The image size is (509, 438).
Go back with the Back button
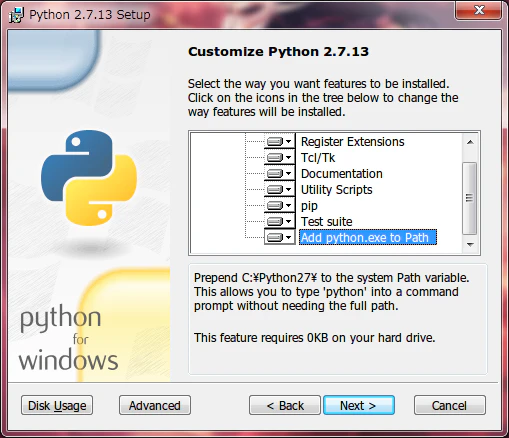point(285,405)
